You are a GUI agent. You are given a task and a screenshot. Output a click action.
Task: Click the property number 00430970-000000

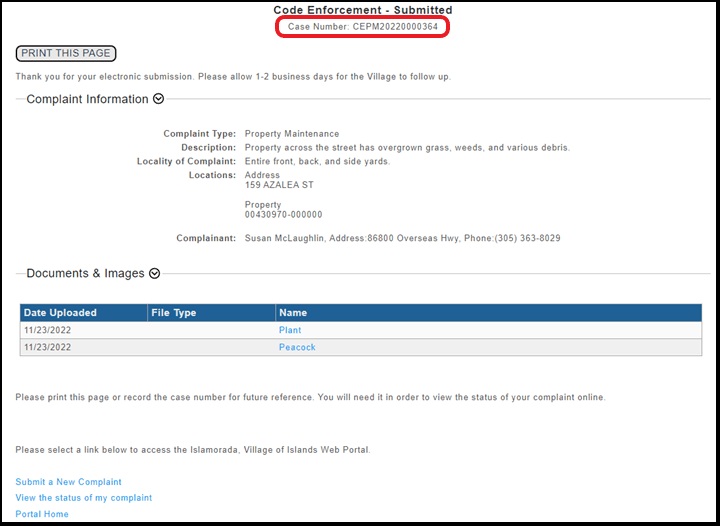click(x=284, y=215)
